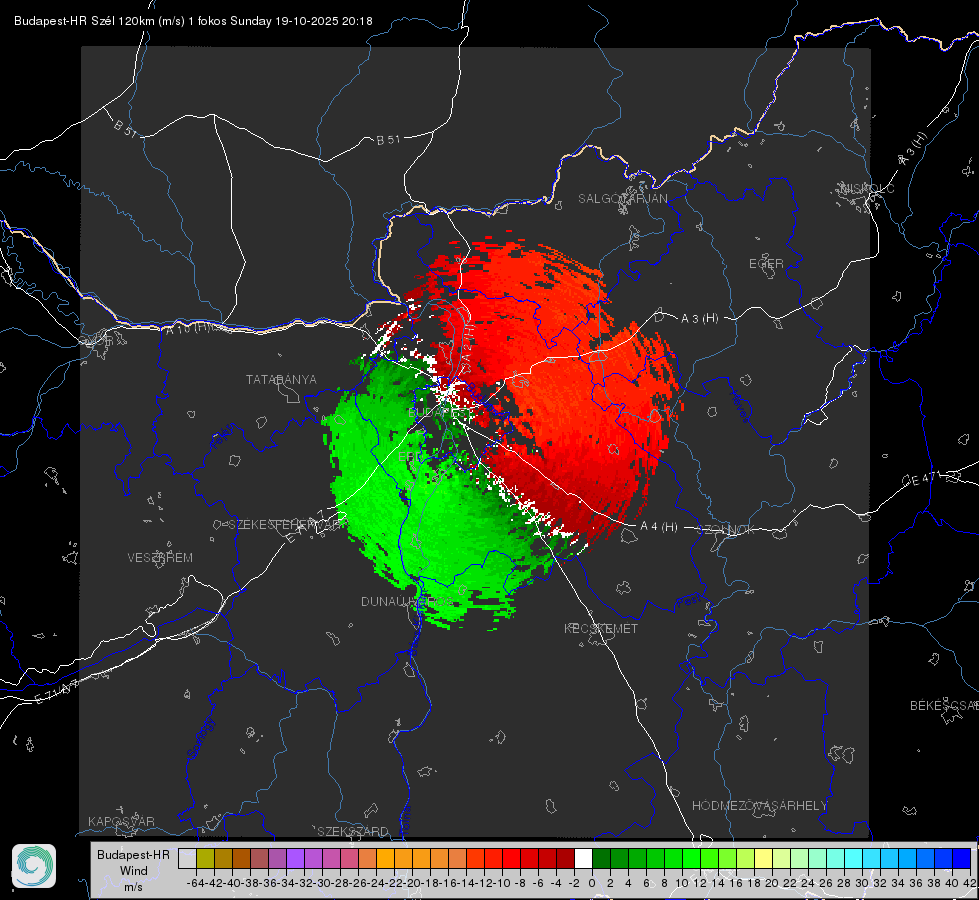Select the dark green swatch between 0 and 2
The image size is (979, 900).
(x=601, y=859)
